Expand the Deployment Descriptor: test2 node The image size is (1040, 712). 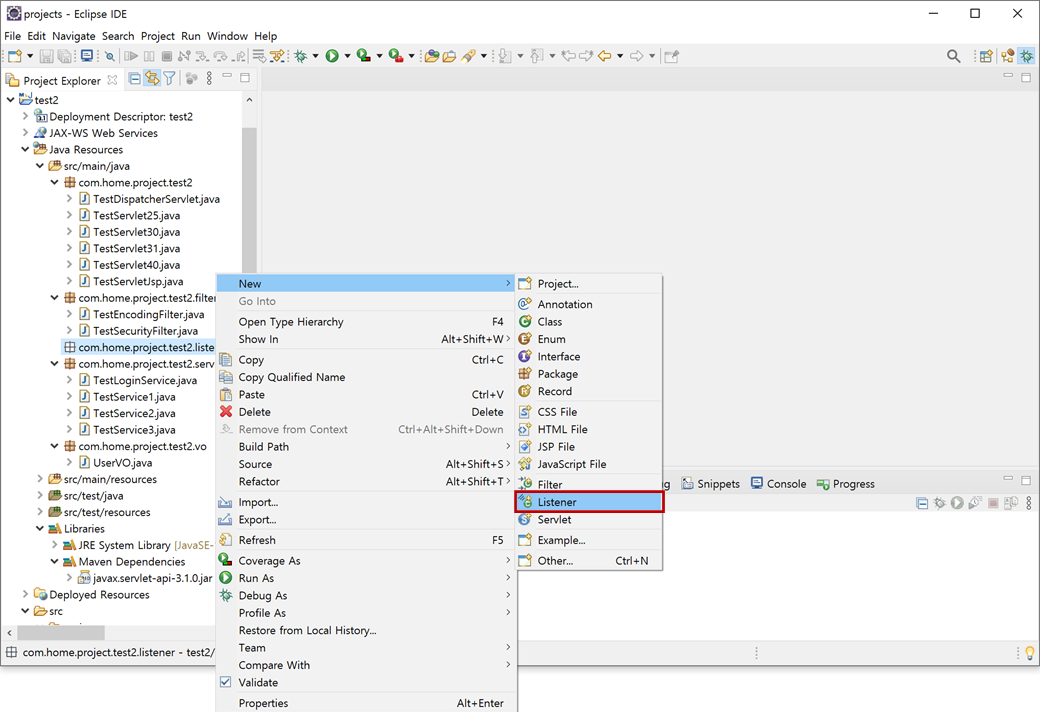point(25,116)
